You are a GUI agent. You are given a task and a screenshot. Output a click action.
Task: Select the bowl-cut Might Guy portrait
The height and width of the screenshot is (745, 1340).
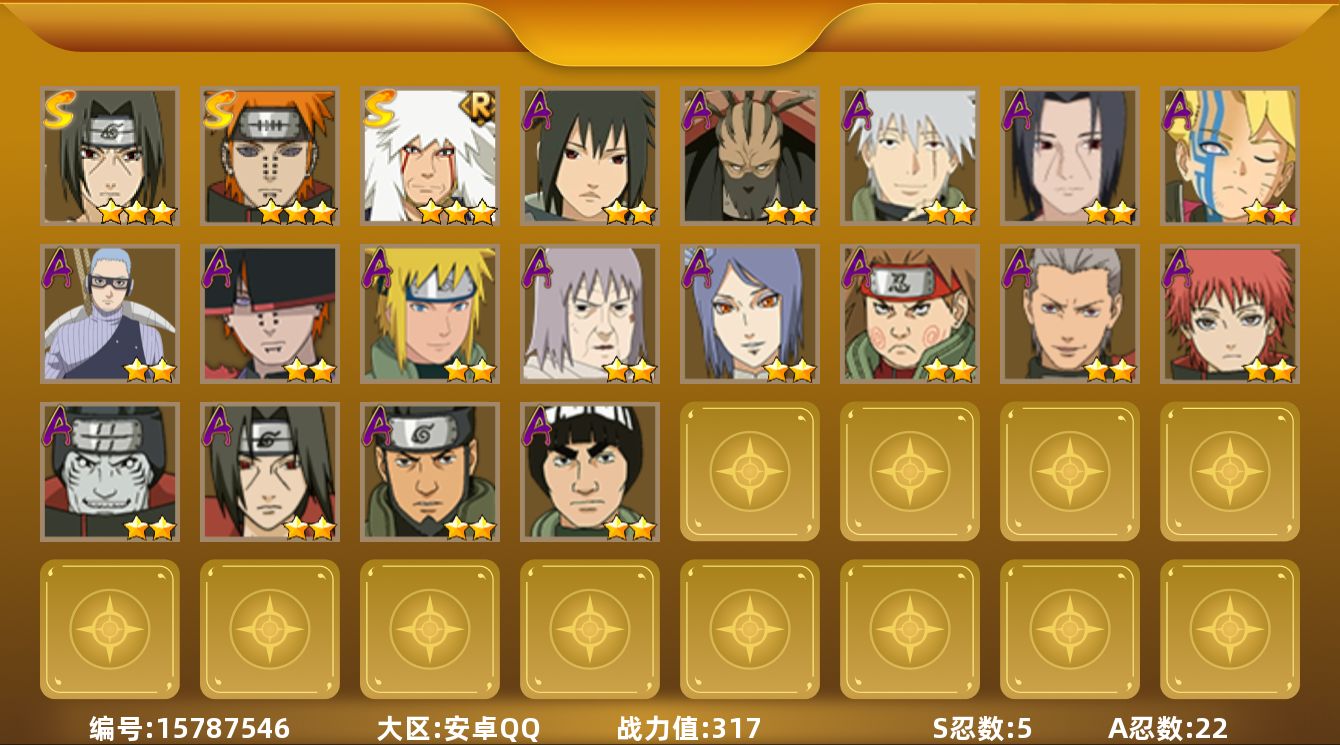590,472
